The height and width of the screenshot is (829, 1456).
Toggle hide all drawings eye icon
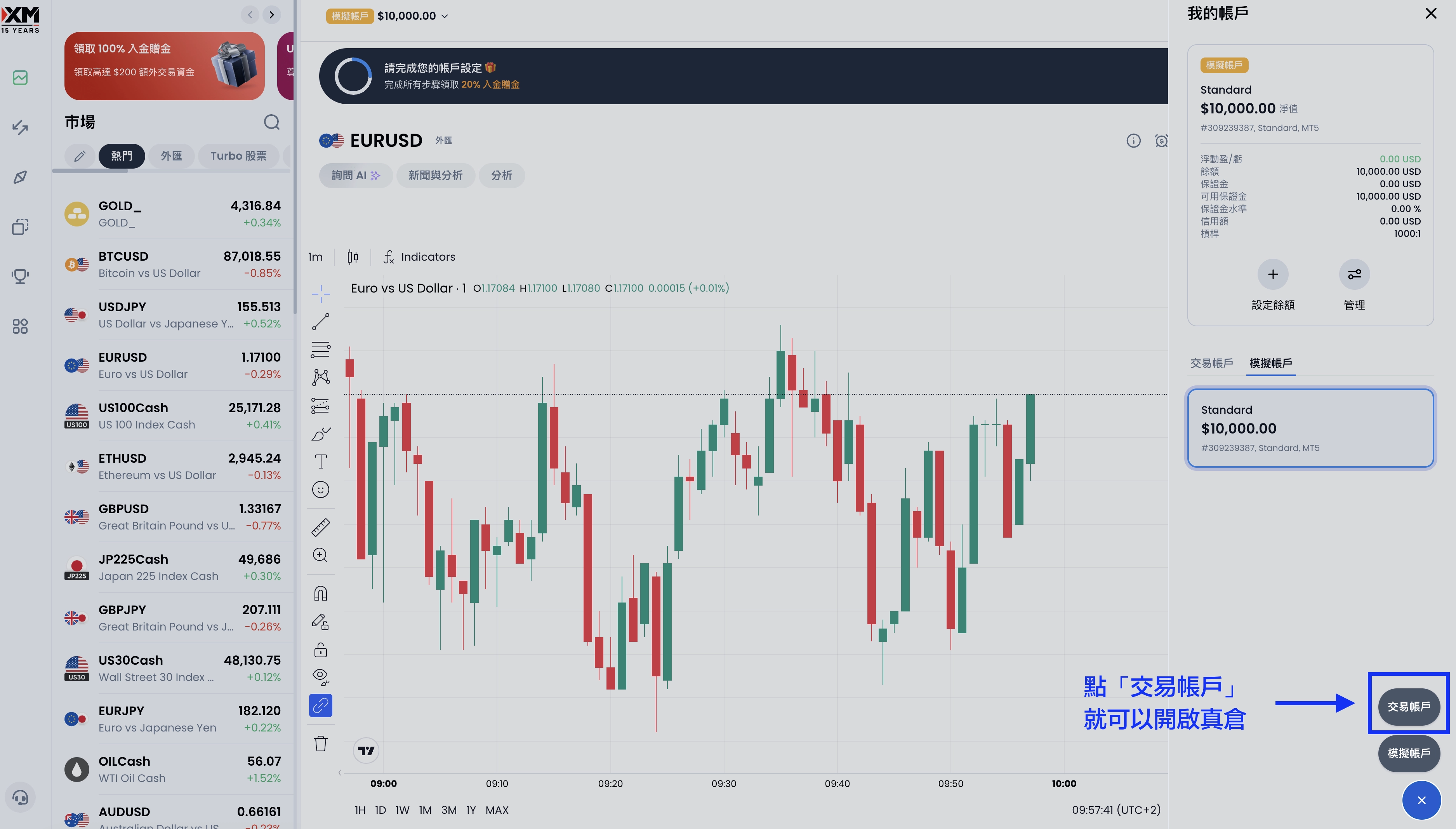point(320,677)
